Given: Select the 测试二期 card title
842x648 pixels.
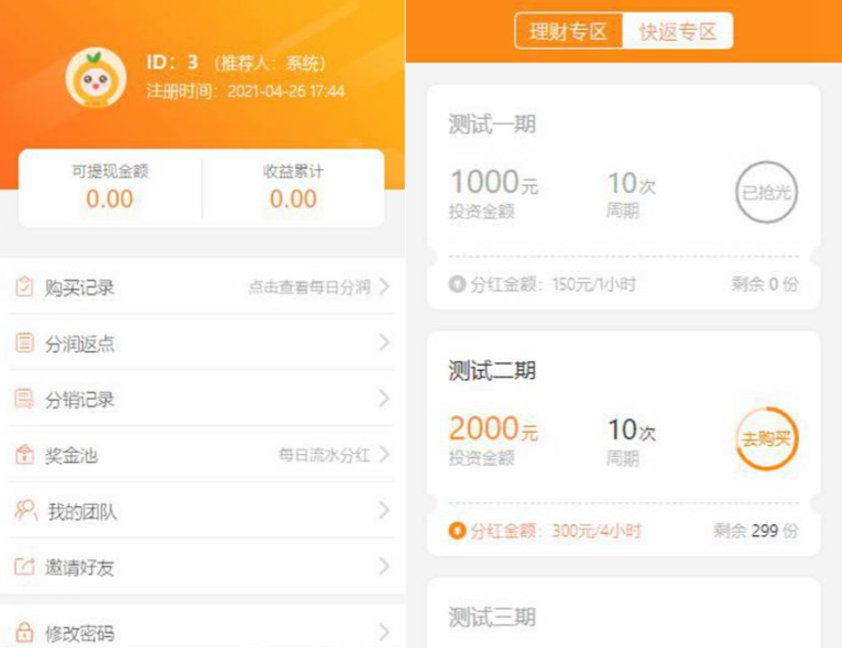Looking at the screenshot, I should point(492,370).
